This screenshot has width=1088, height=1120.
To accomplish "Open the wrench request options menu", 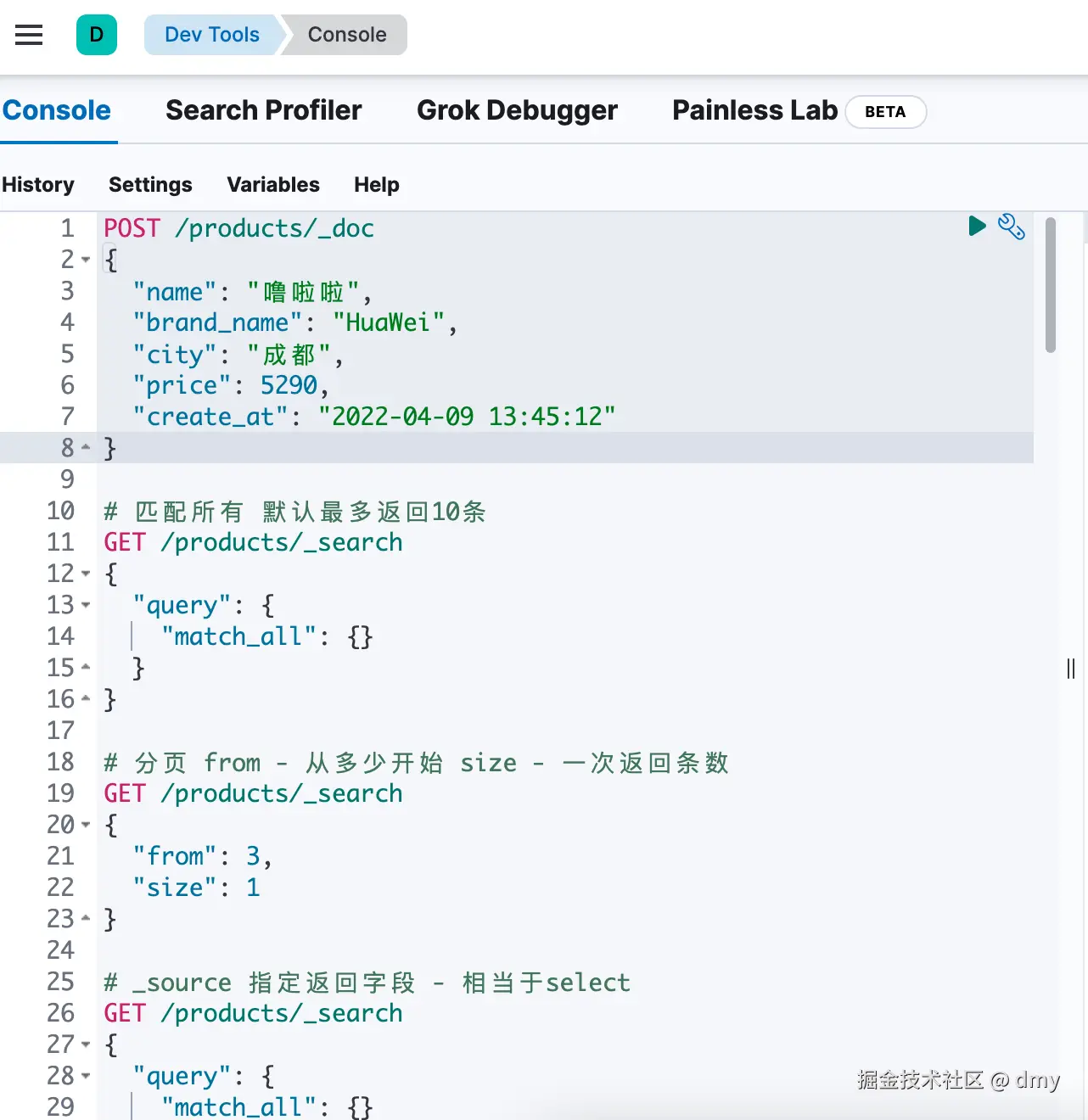I will [x=1011, y=227].
